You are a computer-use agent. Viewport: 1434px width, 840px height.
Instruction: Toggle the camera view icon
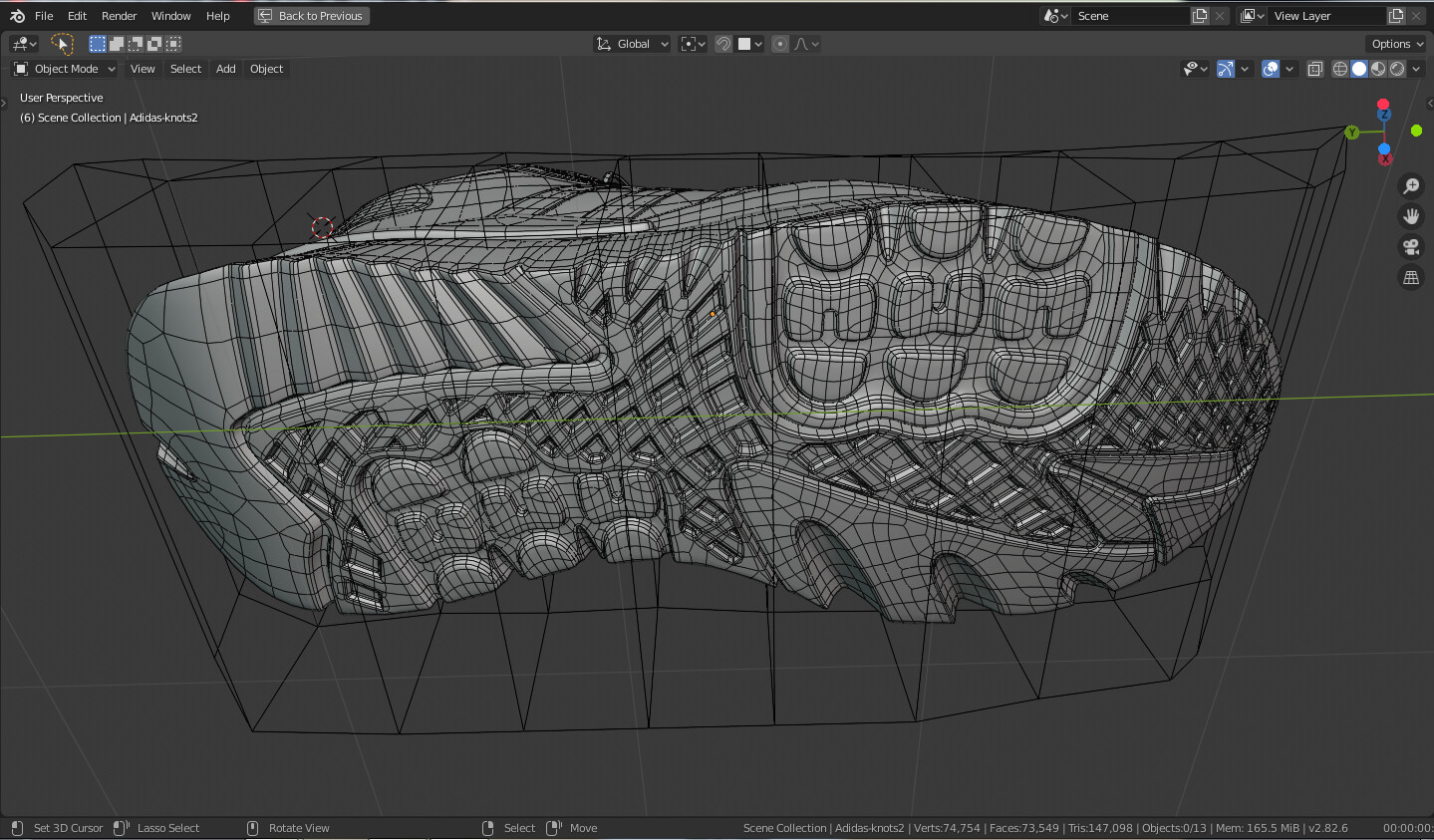(x=1411, y=247)
